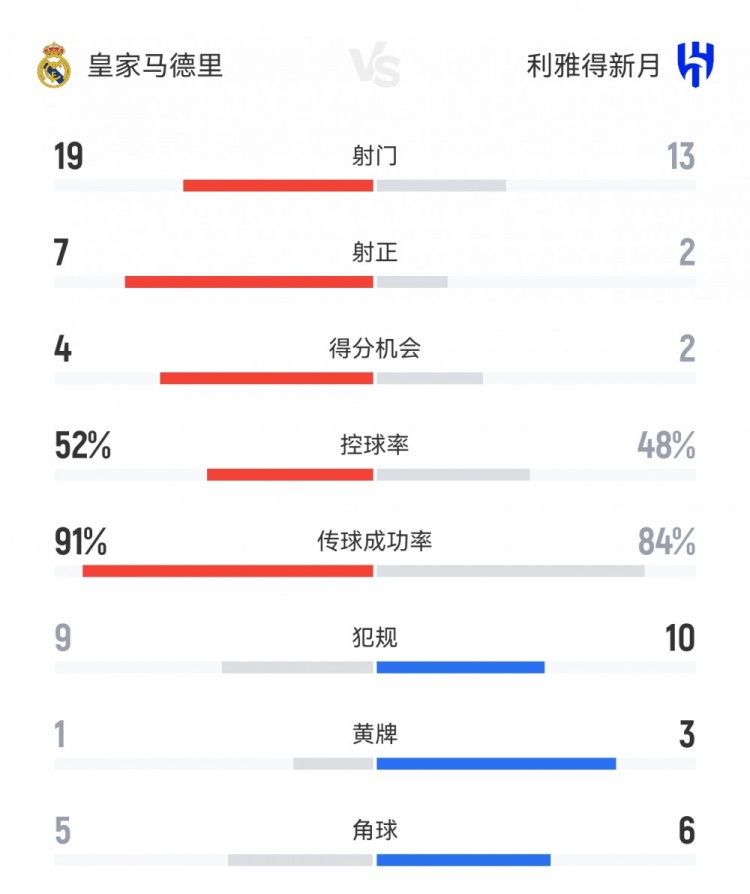Click the 84% pass accuracy value

pyautogui.click(x=666, y=542)
